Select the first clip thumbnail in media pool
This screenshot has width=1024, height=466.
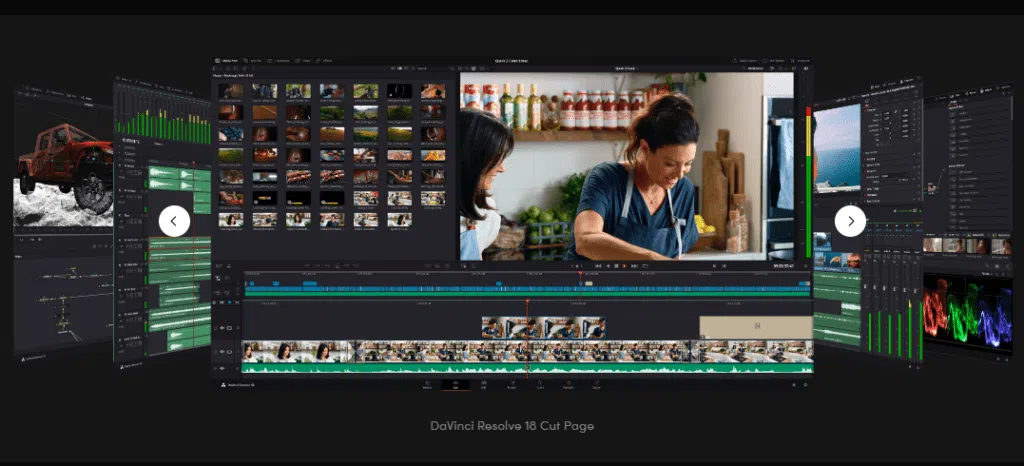(231, 91)
